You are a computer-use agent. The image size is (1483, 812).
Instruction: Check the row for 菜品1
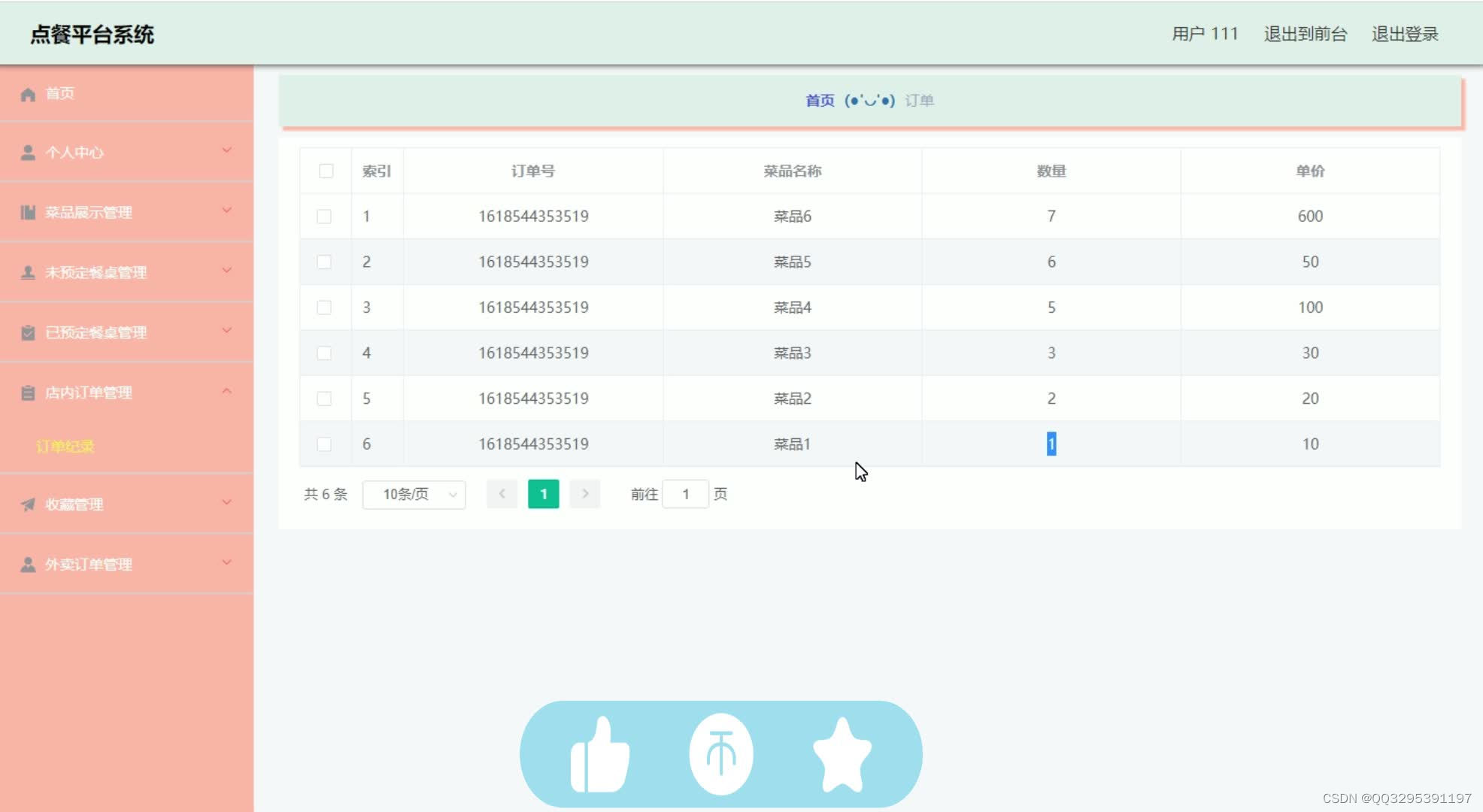click(x=324, y=444)
